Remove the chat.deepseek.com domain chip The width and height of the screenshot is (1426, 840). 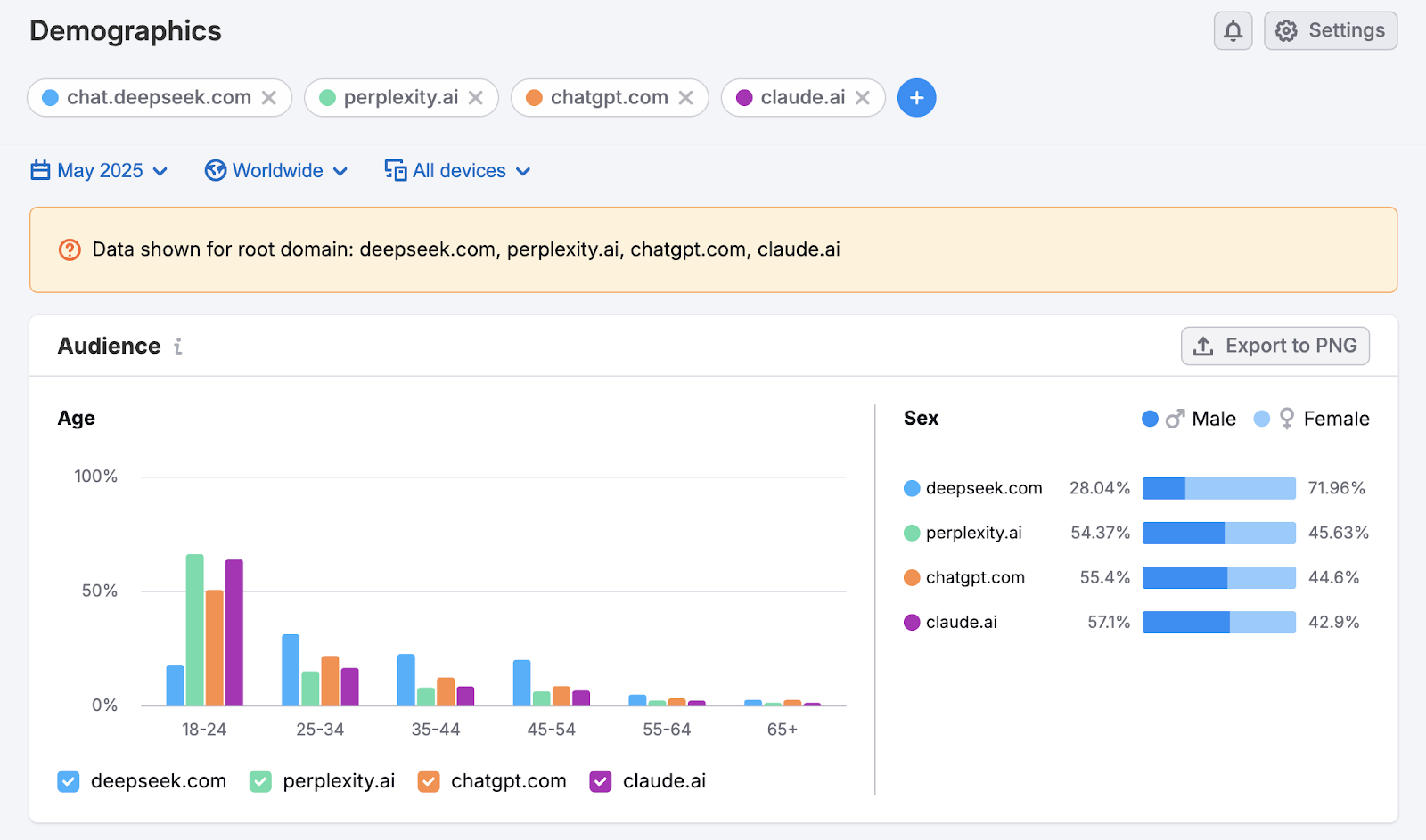click(270, 98)
